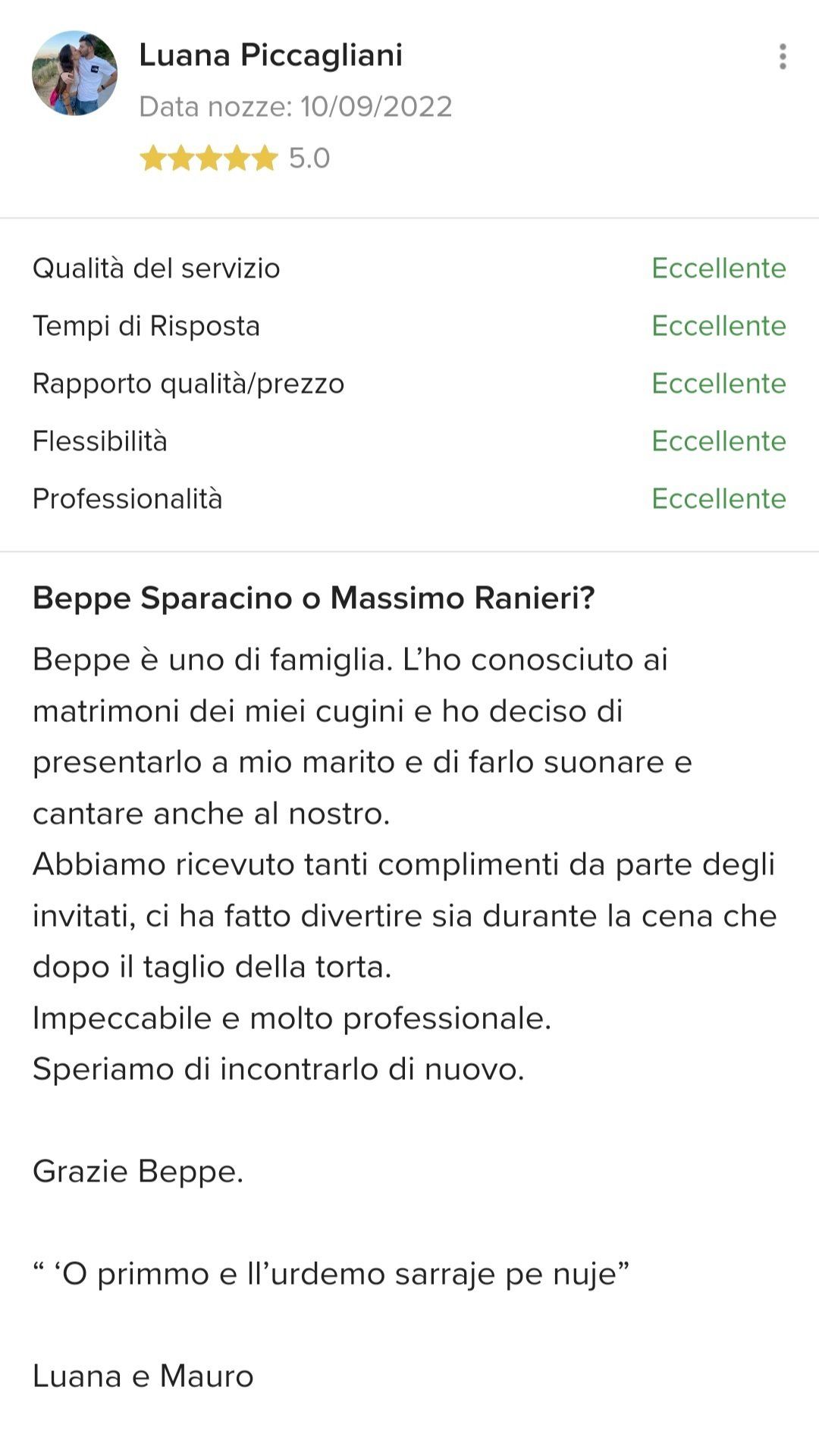This screenshot has height=1456, width=819.
Task: Tap the review title about Massimo Ranieri
Action: point(313,598)
